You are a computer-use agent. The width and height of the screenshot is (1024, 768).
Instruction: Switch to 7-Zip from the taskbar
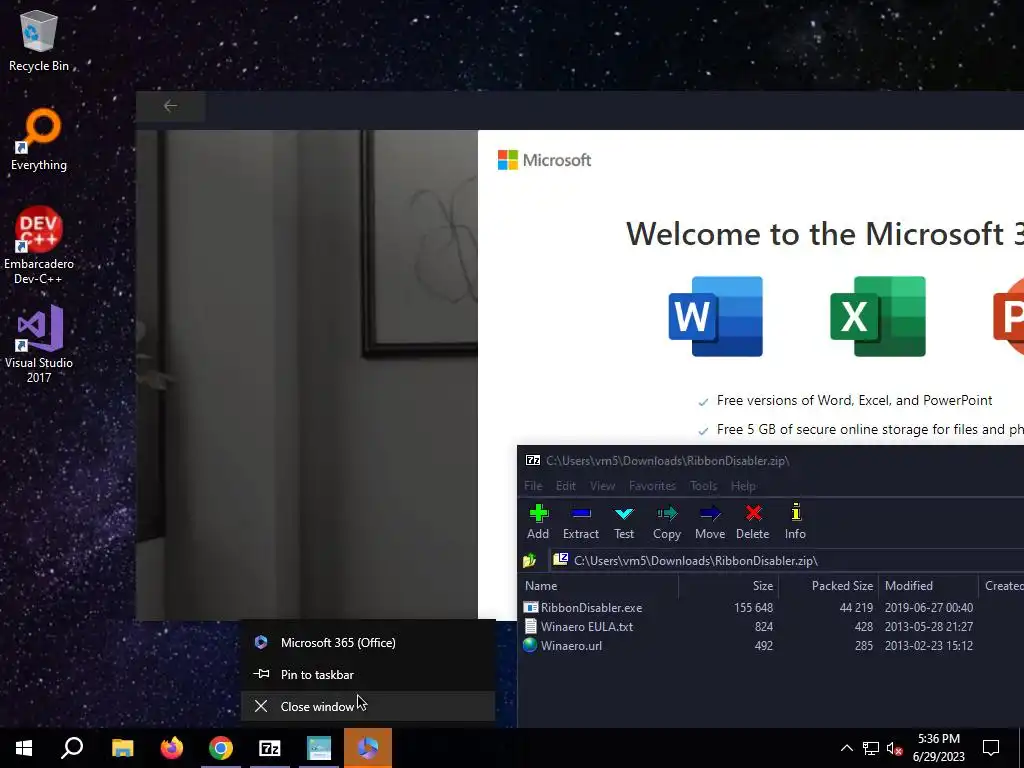[x=270, y=748]
